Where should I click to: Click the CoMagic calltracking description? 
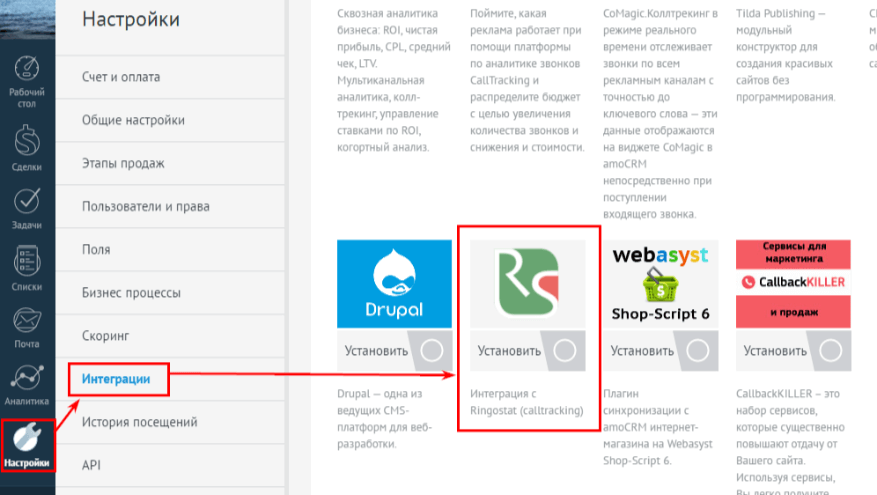661,114
